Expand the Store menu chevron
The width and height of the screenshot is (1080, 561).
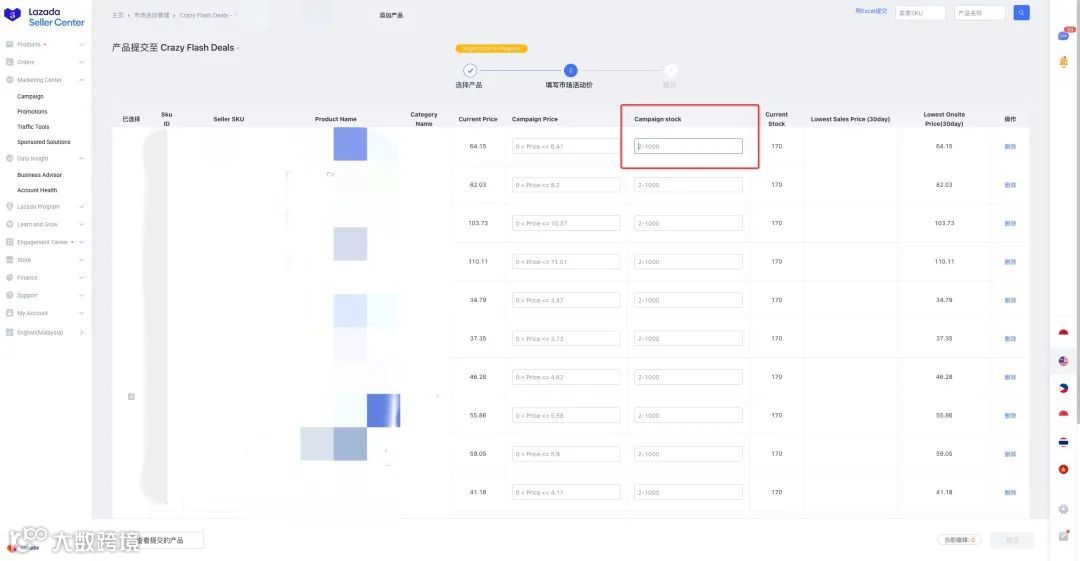81,260
